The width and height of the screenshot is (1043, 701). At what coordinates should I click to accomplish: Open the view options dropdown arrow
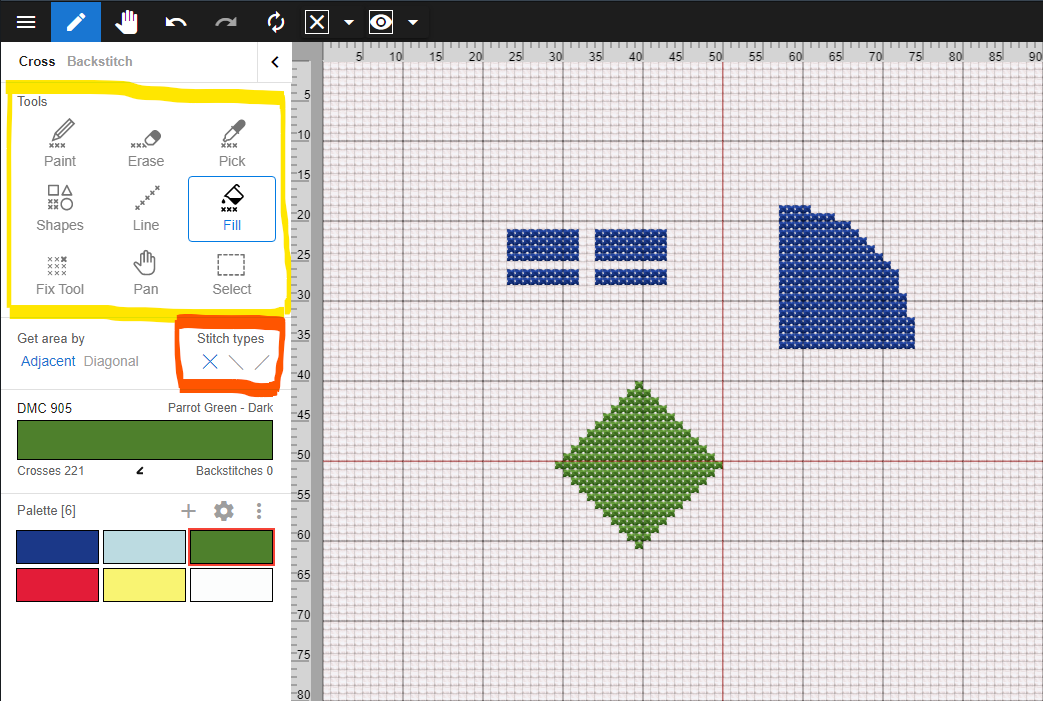coord(412,22)
